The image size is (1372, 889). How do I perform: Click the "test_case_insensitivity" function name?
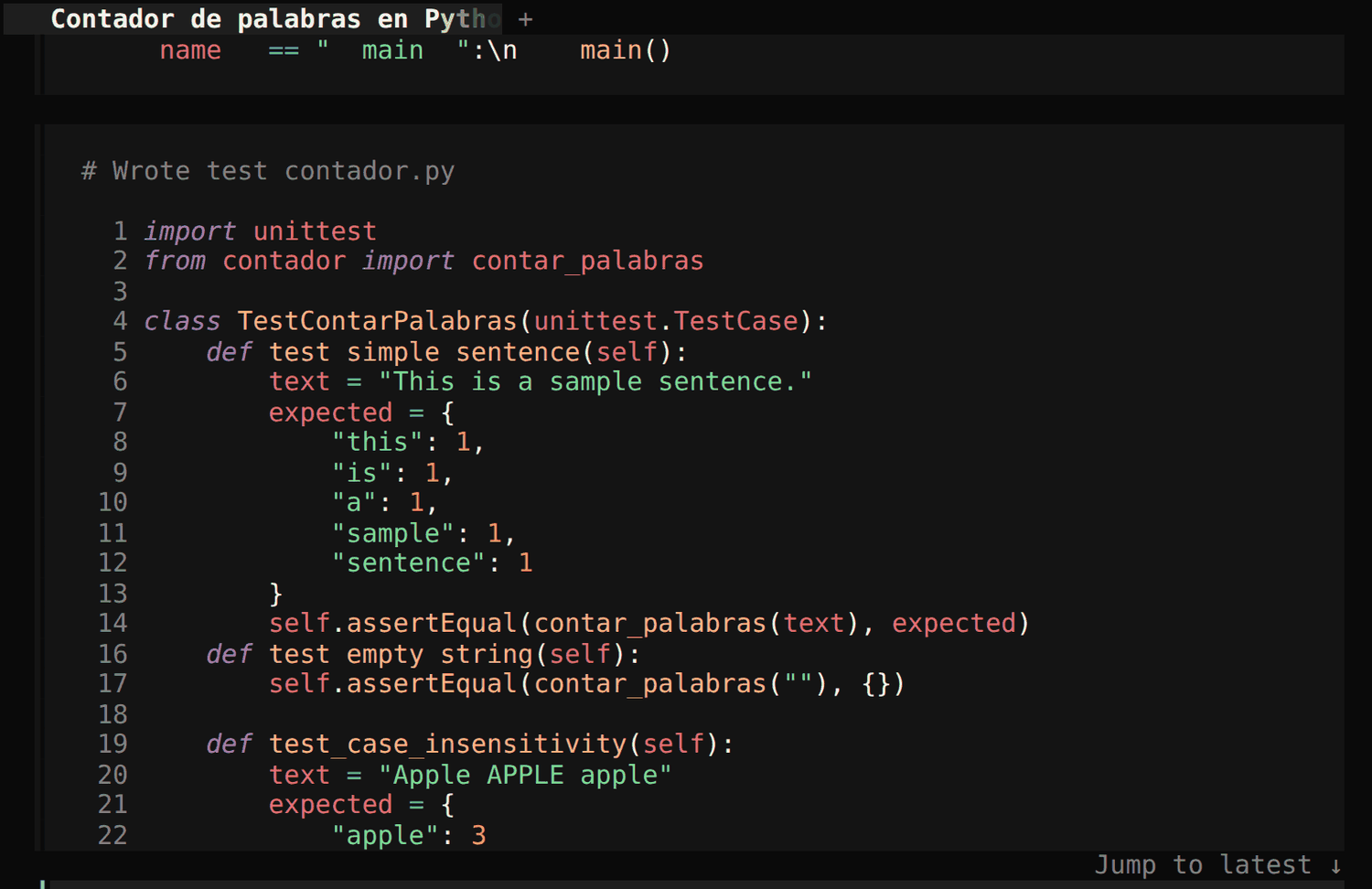point(447,744)
